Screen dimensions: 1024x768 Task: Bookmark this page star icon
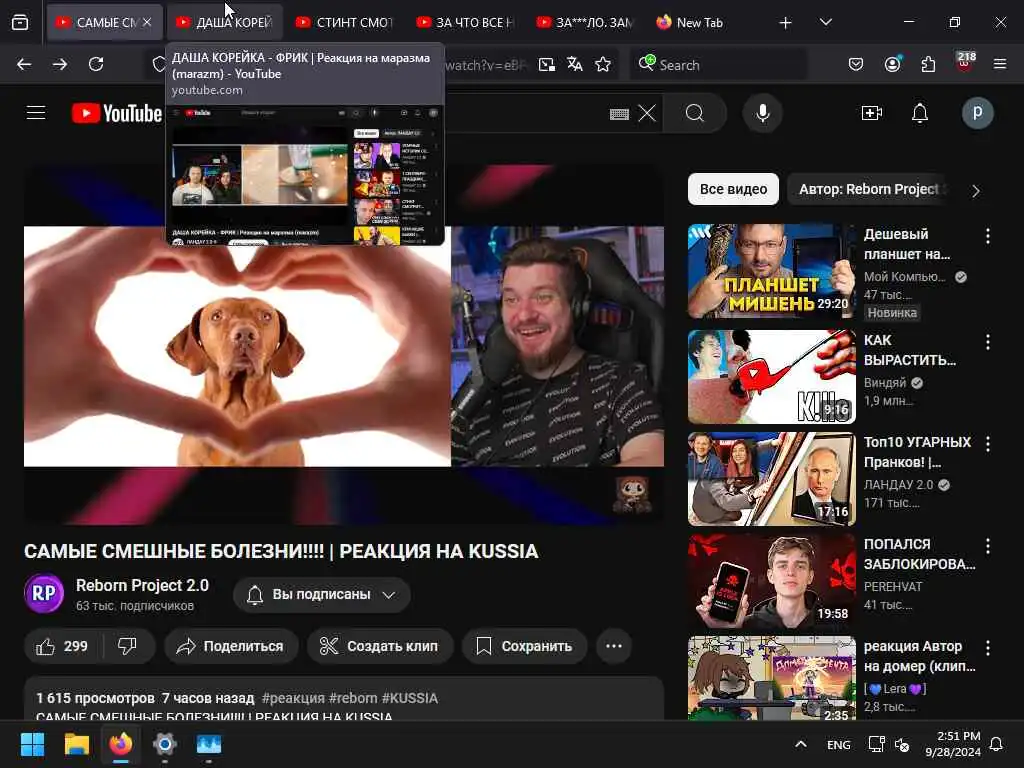(603, 64)
